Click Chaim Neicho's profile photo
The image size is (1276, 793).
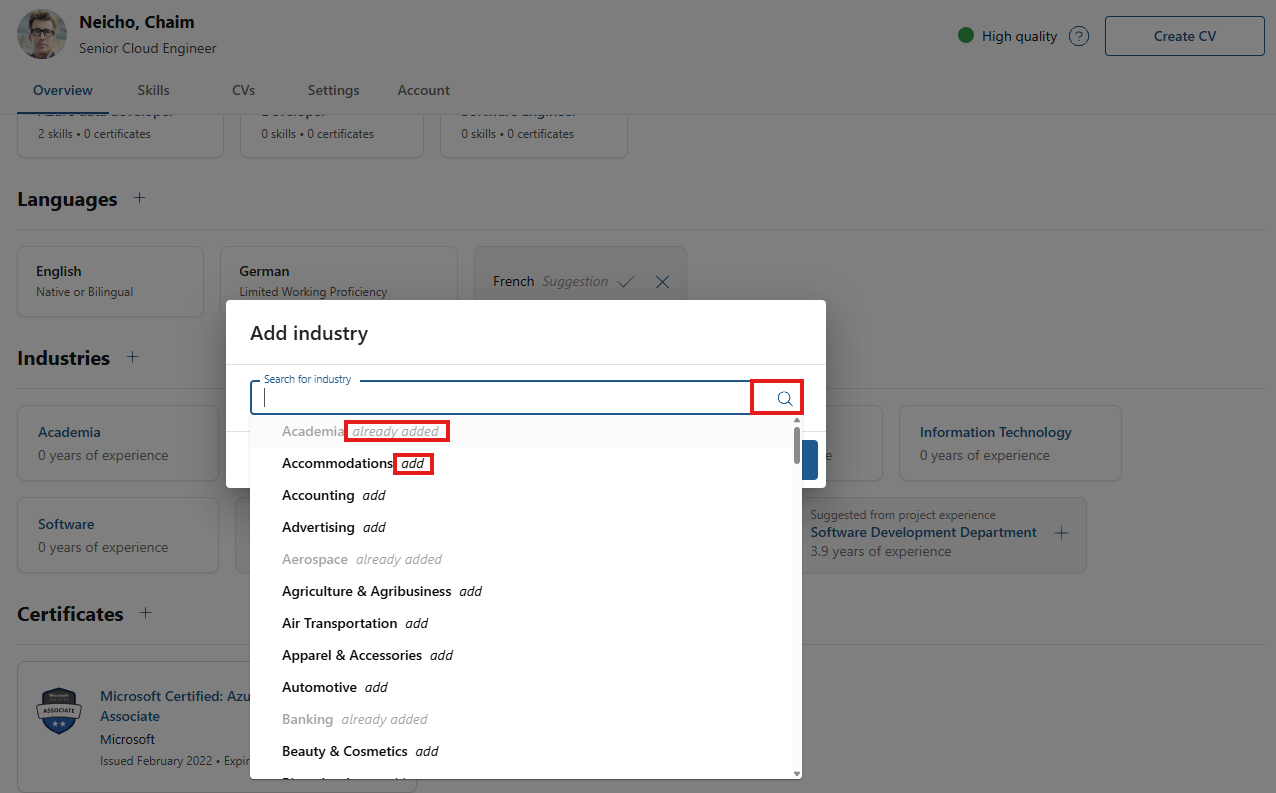(41, 35)
